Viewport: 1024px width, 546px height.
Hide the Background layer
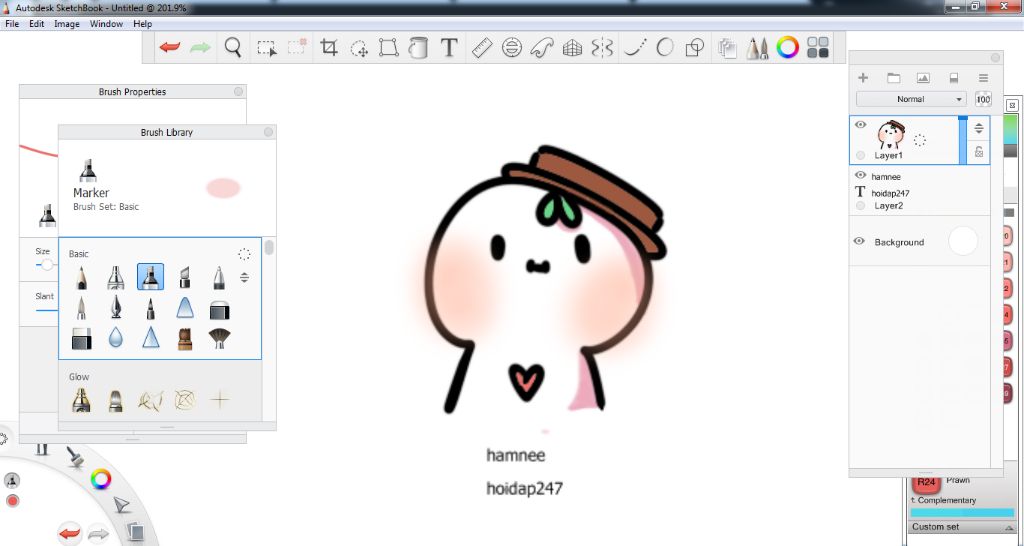tap(859, 241)
